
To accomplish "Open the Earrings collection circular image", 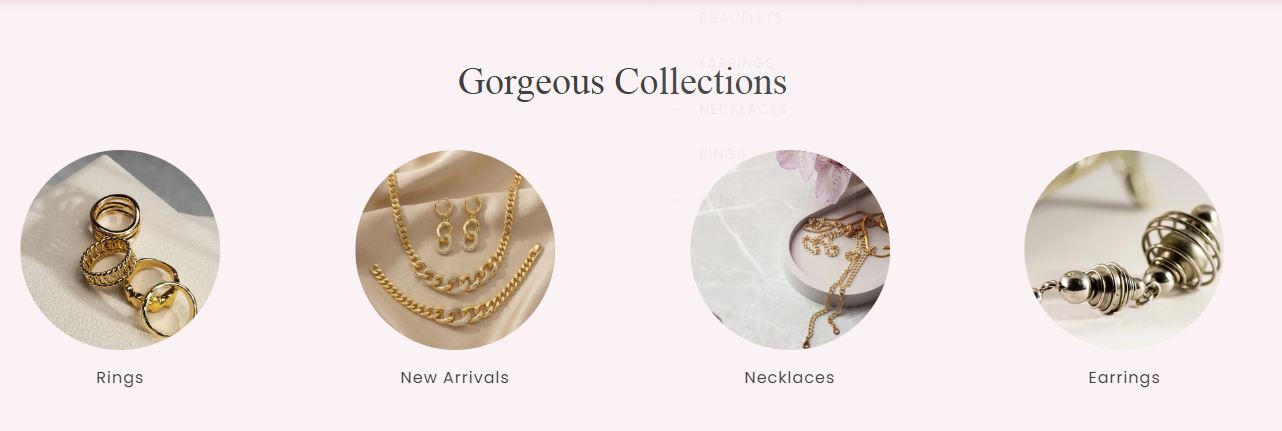I will click(x=1124, y=250).
